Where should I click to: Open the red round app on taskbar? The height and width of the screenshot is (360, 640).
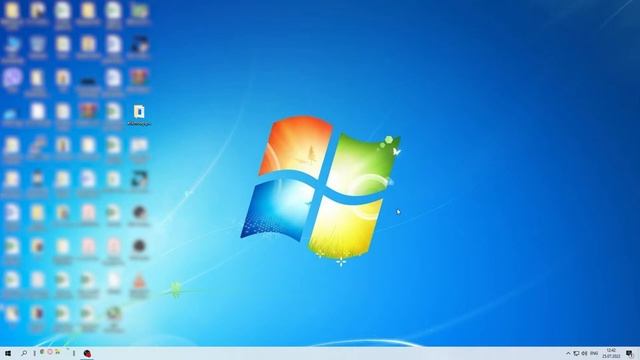click(87, 353)
